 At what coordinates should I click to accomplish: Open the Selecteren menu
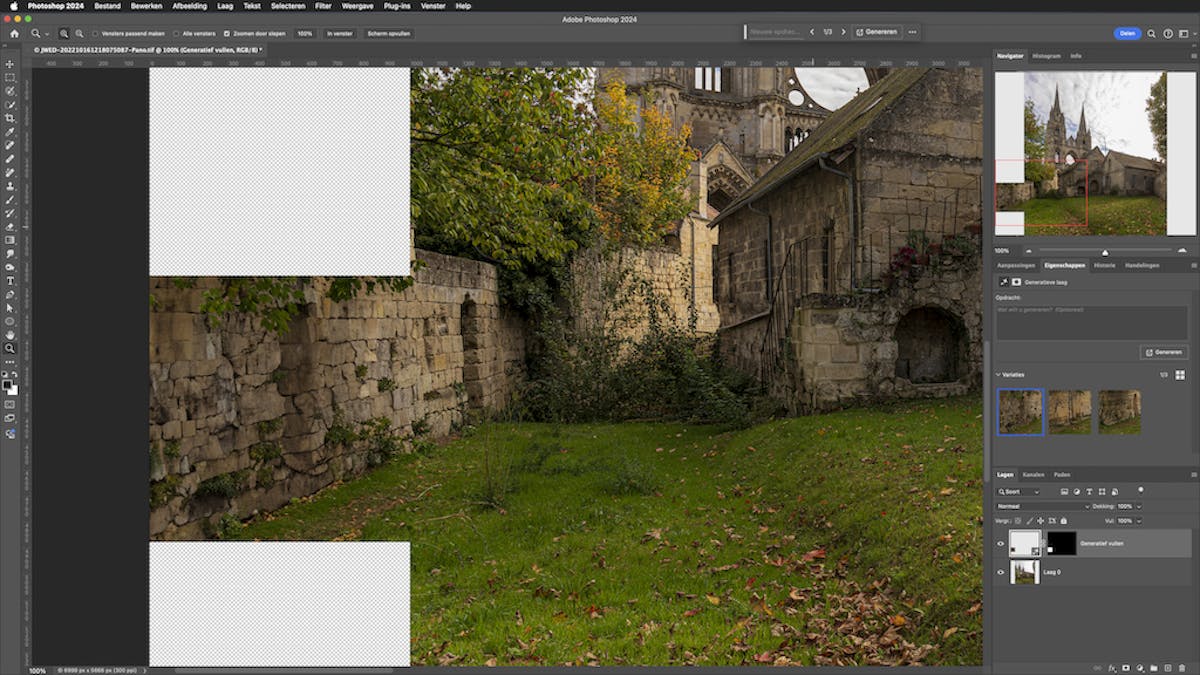click(288, 5)
